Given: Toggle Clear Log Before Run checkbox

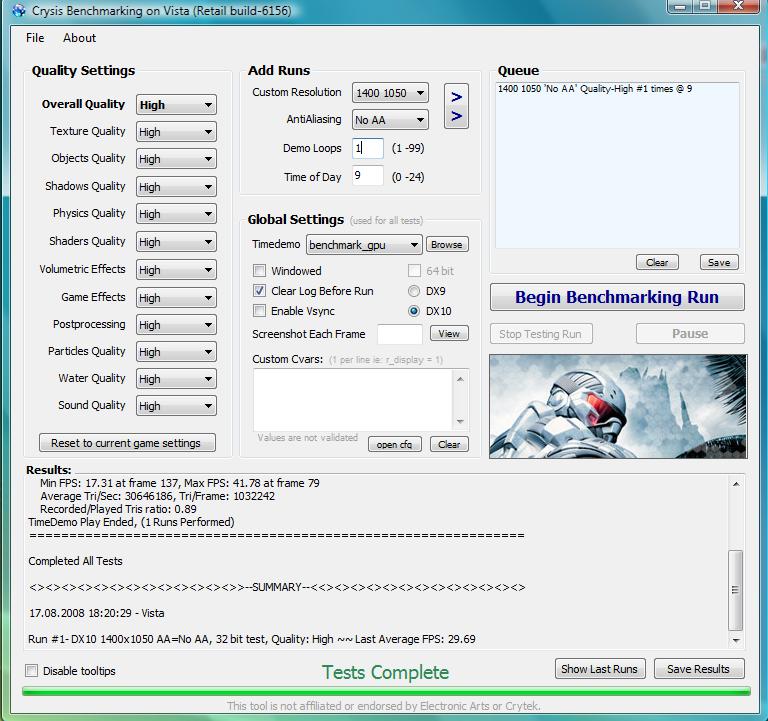Looking at the screenshot, I should (260, 291).
